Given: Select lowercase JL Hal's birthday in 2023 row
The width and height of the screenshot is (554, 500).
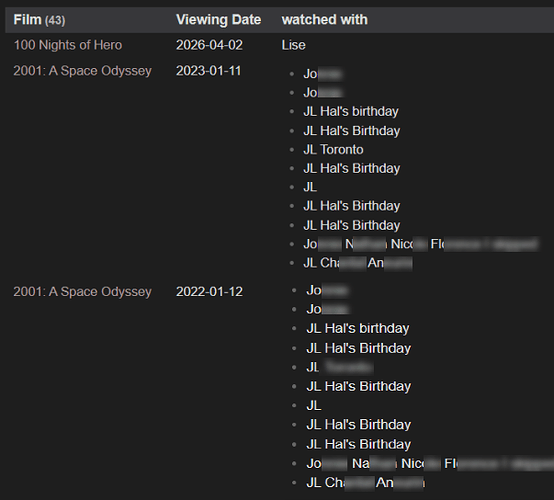Looking at the screenshot, I should pos(351,112).
